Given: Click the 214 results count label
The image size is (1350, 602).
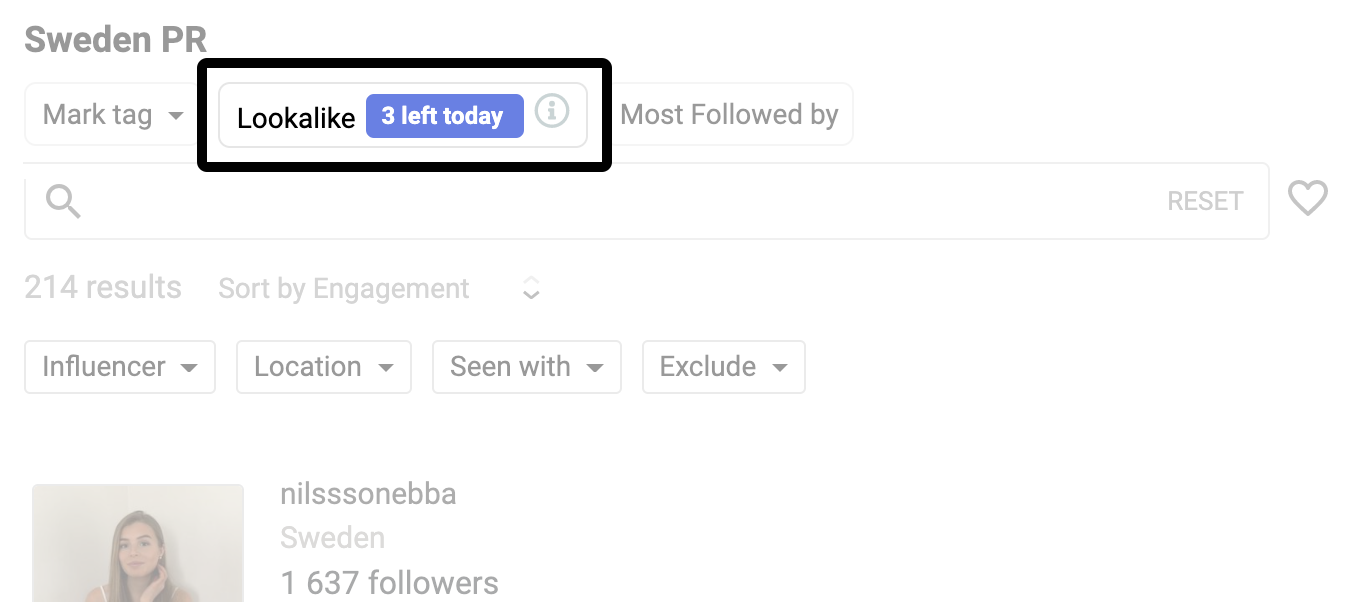Looking at the screenshot, I should point(103,288).
